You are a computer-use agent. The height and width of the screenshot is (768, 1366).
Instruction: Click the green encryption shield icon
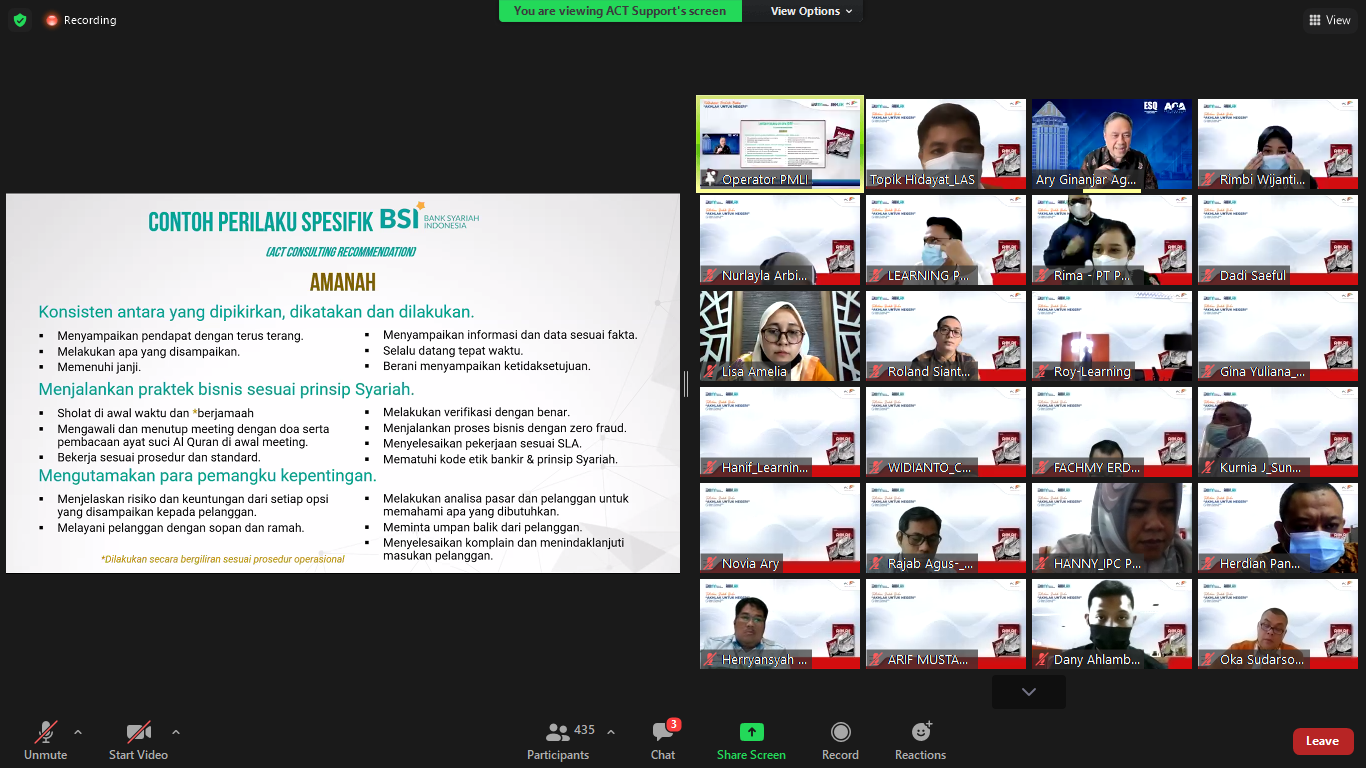(20, 20)
